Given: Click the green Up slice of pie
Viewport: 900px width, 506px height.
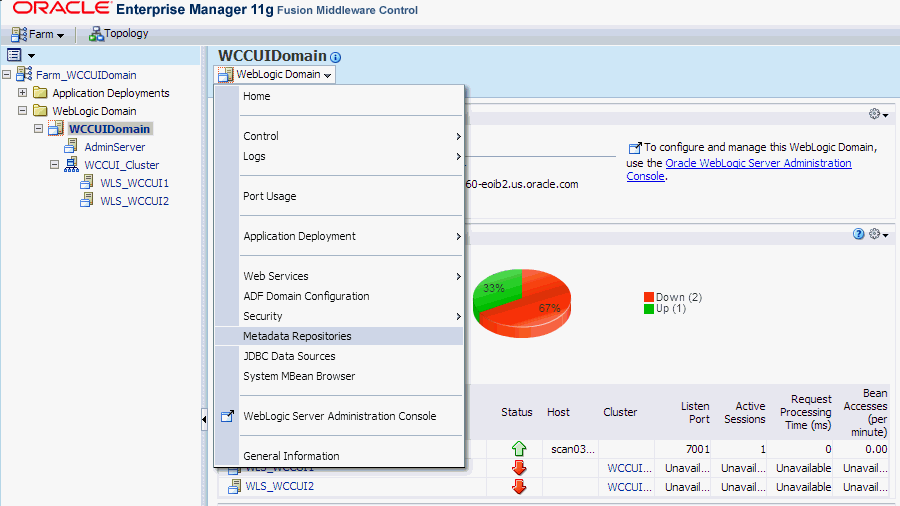Looking at the screenshot, I should (496, 290).
